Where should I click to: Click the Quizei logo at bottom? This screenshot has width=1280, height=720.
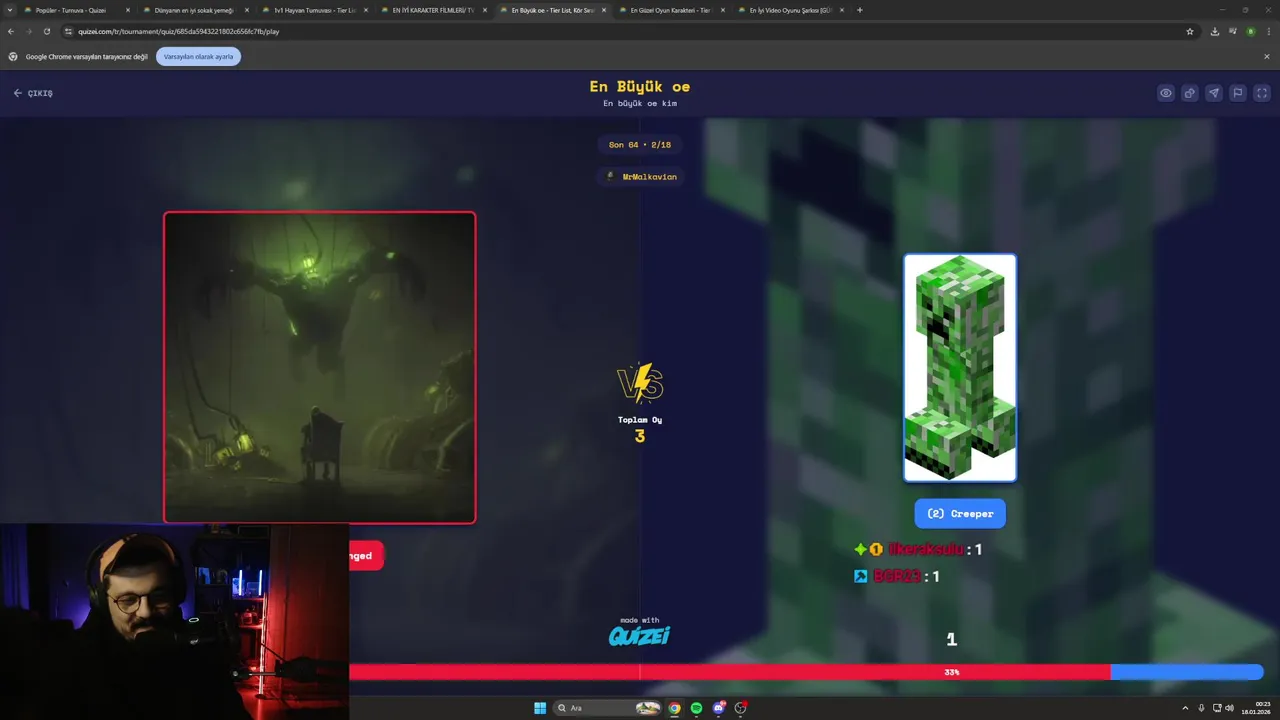(640, 636)
